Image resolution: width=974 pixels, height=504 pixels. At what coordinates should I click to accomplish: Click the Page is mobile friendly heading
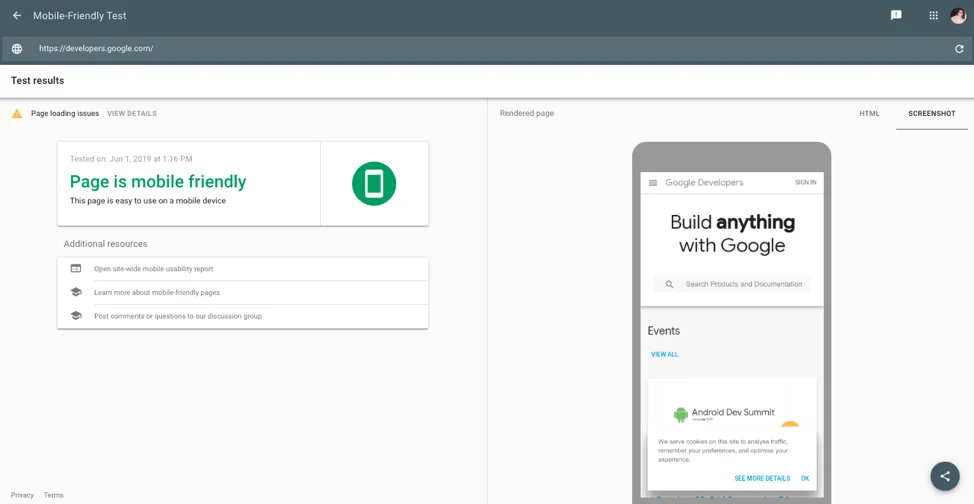158,181
